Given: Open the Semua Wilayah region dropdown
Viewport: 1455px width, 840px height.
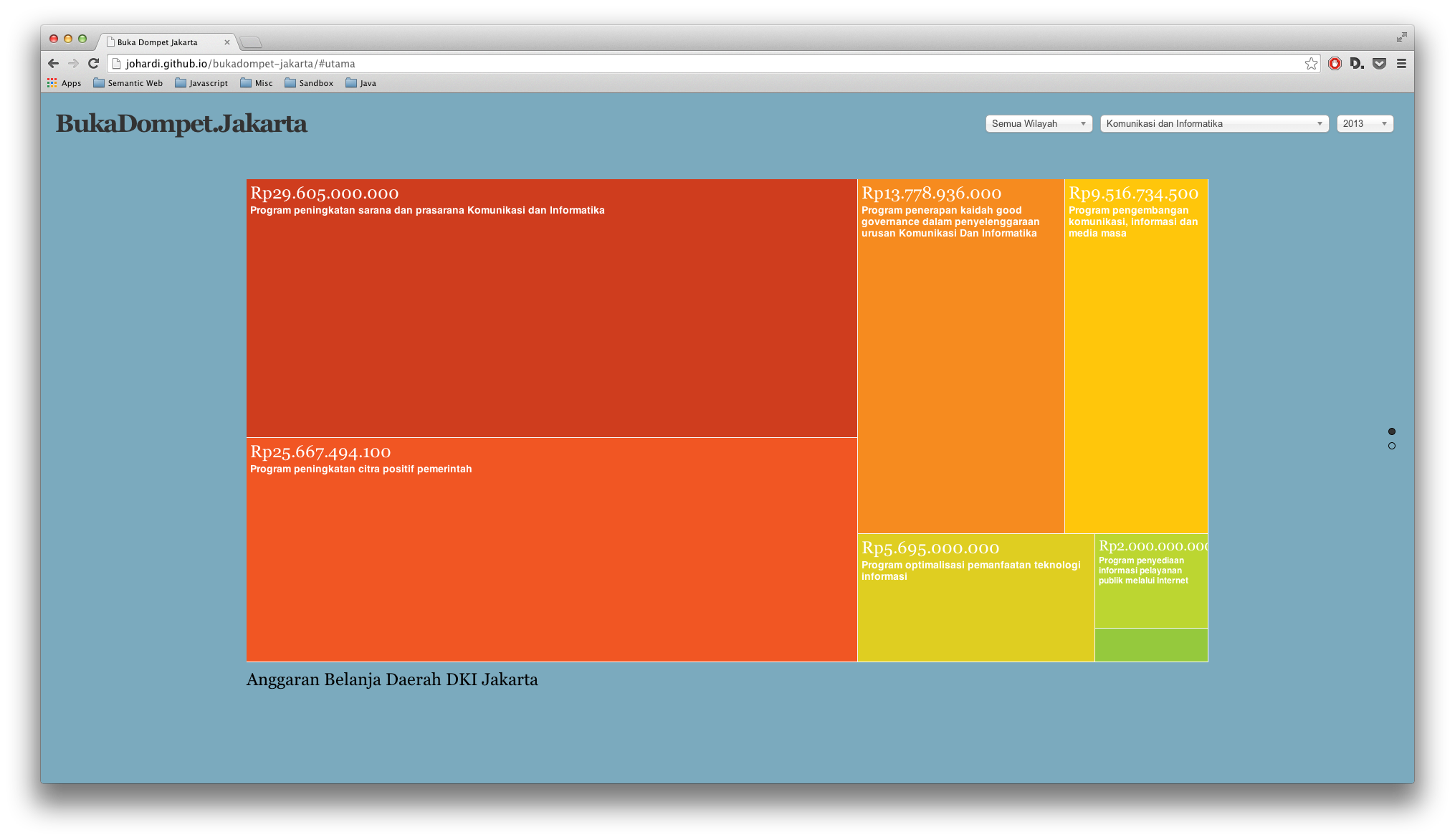Looking at the screenshot, I should point(1039,123).
